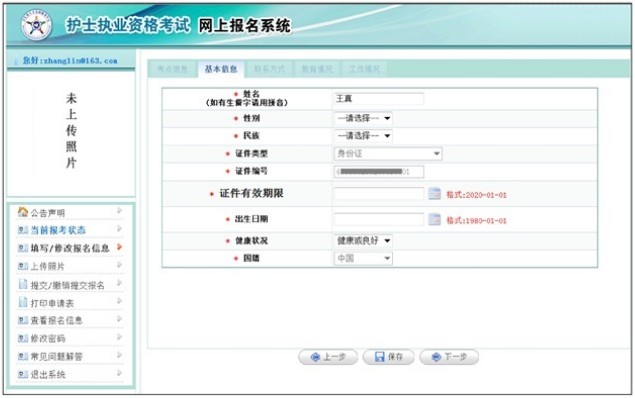Click the icon beside 当前报考状态
This screenshot has width=635, height=398.
click(23, 230)
